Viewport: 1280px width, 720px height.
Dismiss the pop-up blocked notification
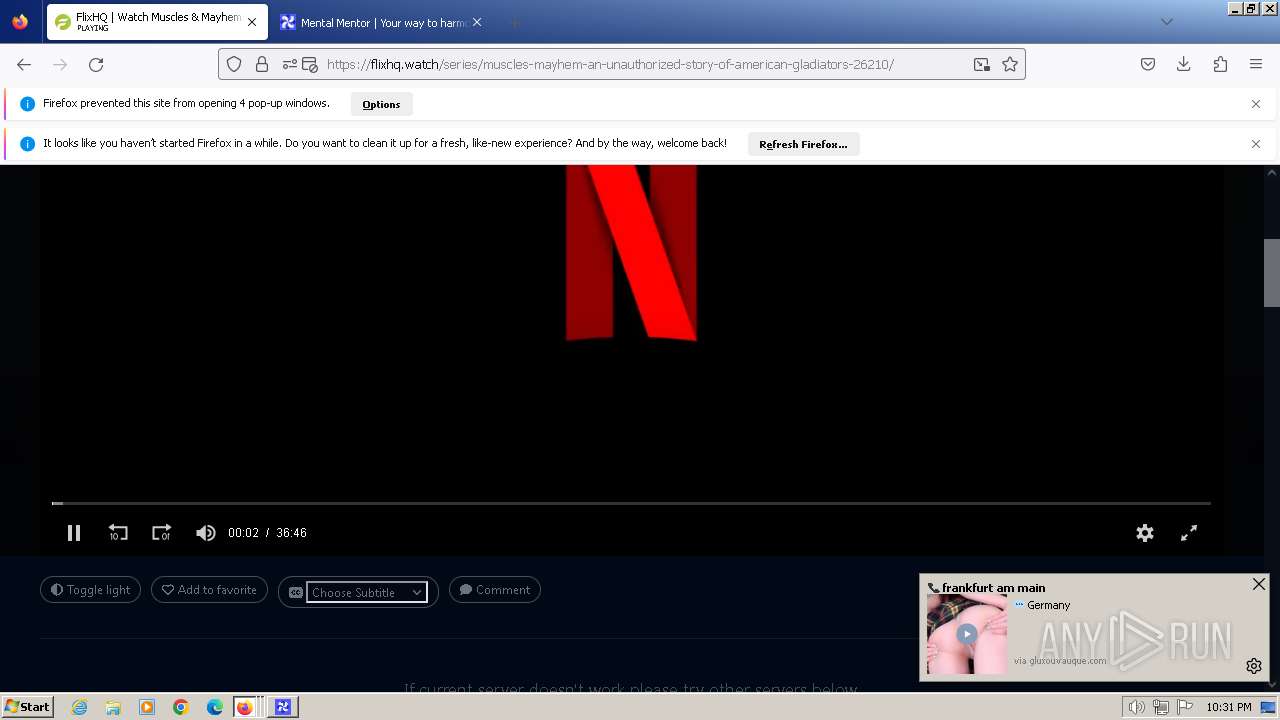pos(1256,104)
